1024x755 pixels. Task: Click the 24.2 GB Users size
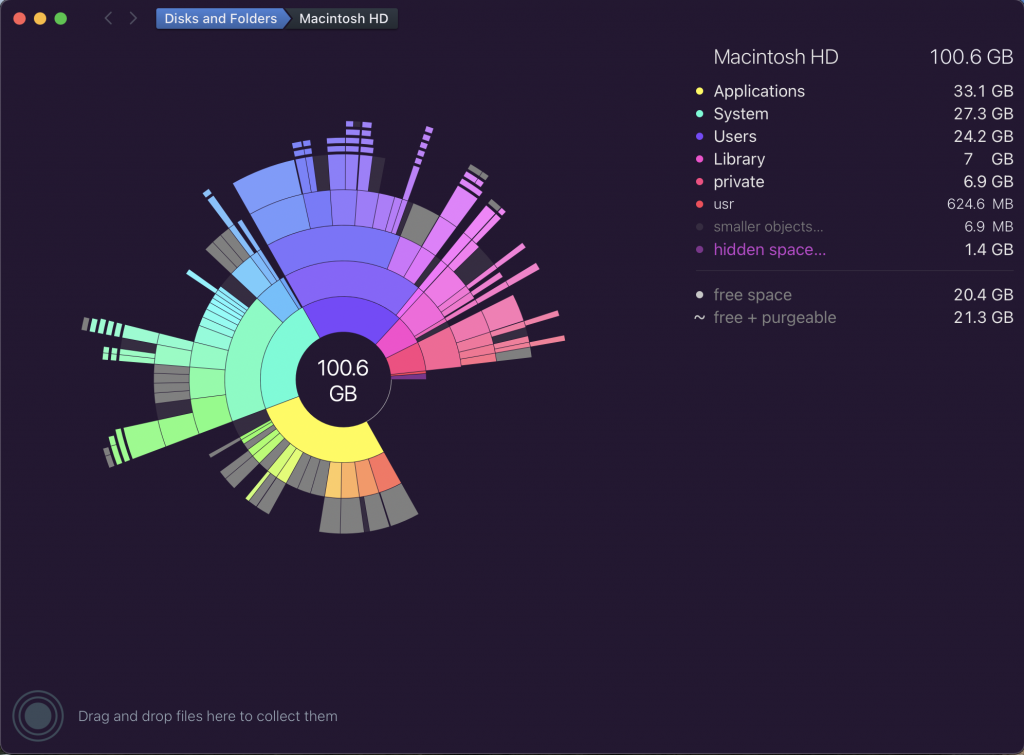984,137
